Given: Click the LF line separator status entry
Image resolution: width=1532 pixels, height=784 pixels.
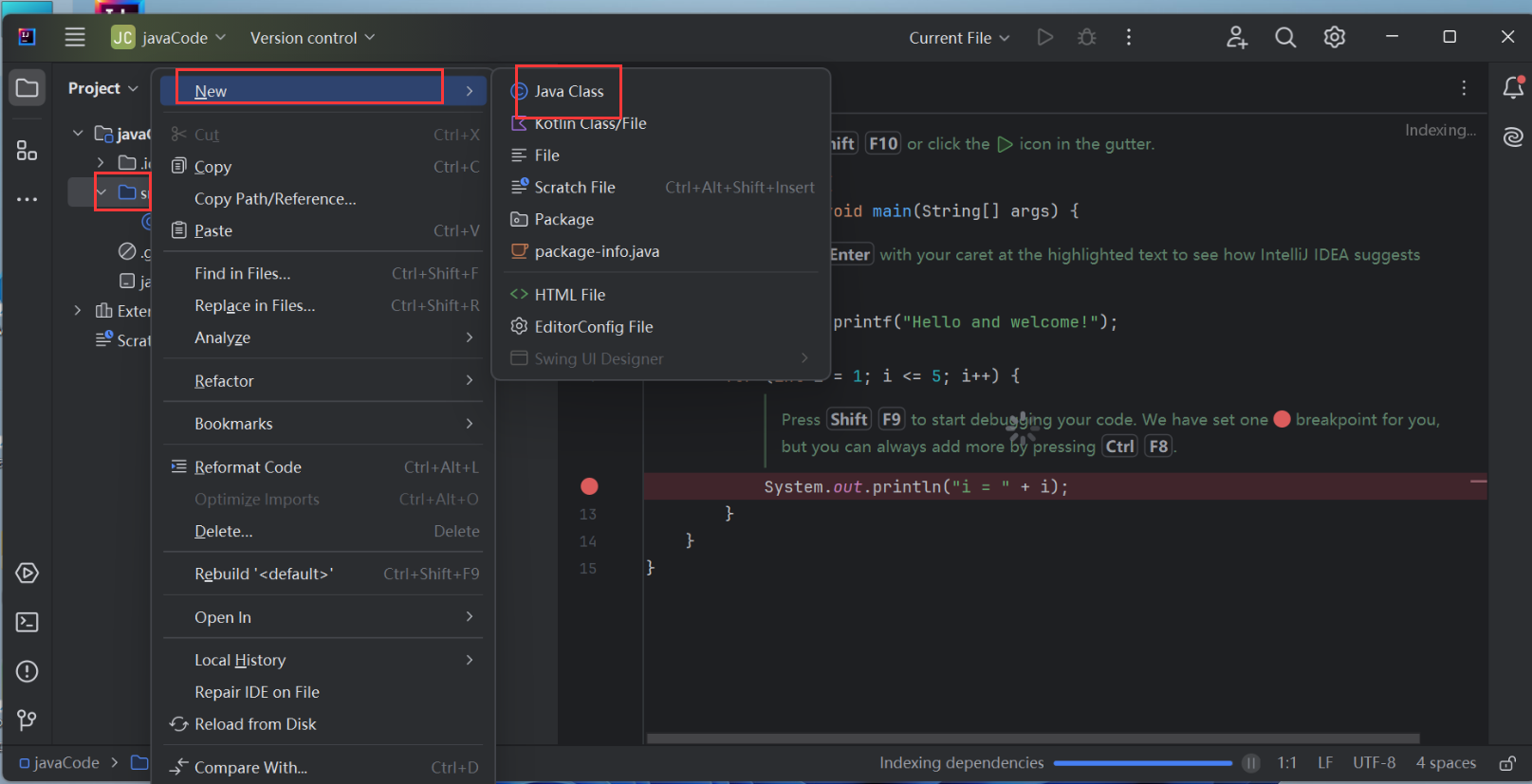Looking at the screenshot, I should point(1325,763).
